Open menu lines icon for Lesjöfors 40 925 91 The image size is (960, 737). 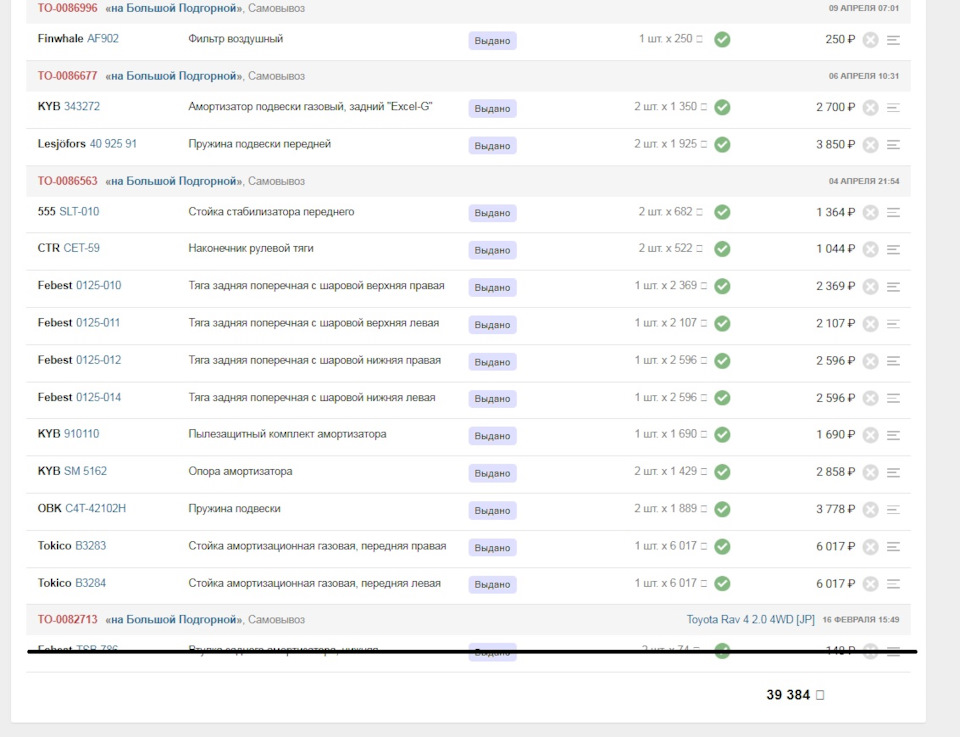[x=893, y=145]
